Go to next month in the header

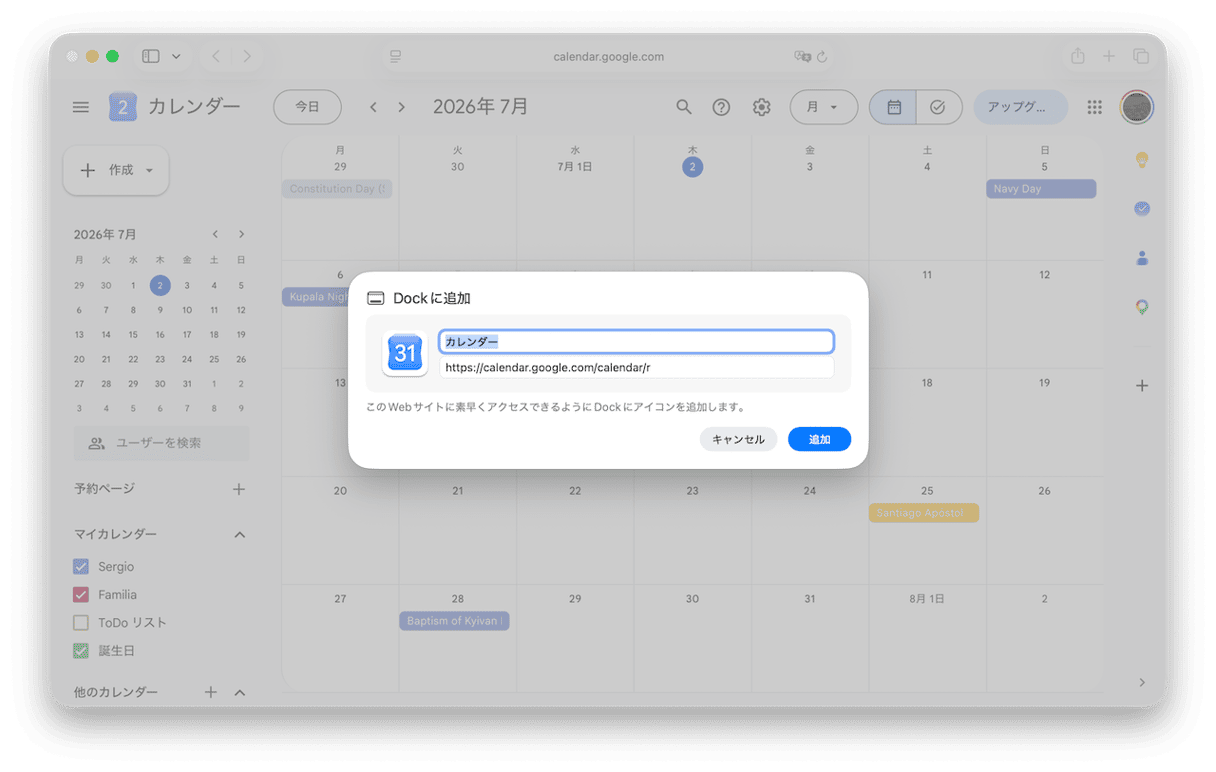[x=401, y=107]
